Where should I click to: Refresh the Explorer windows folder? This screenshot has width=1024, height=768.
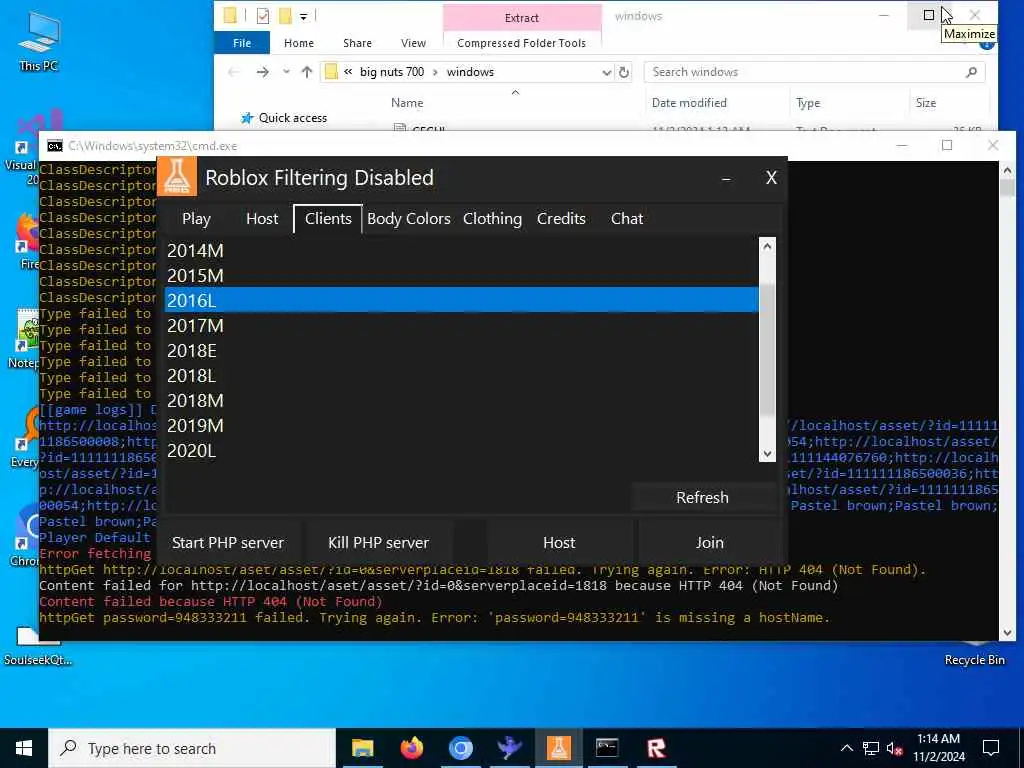click(624, 72)
